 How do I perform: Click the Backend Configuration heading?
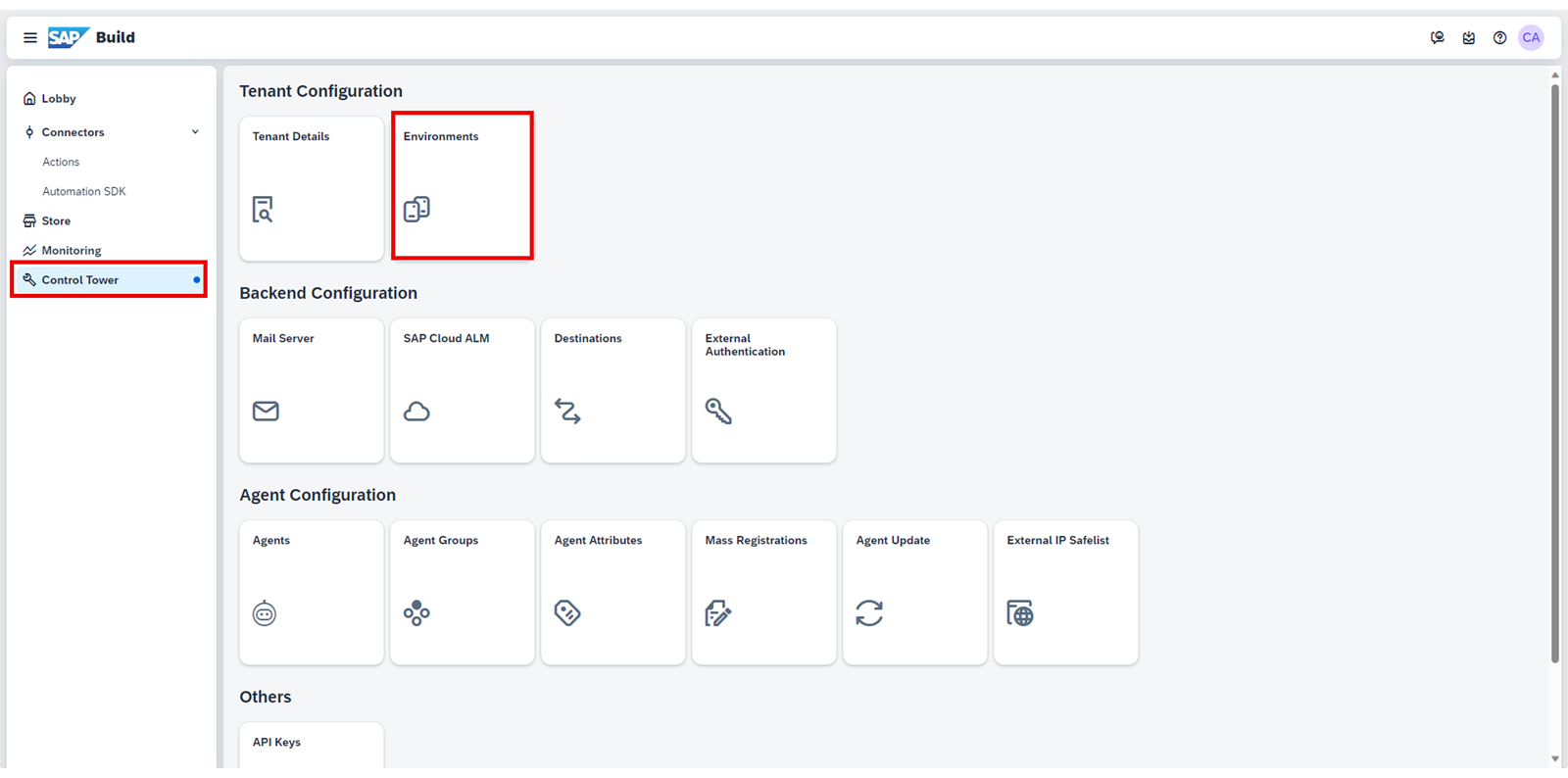pos(328,293)
